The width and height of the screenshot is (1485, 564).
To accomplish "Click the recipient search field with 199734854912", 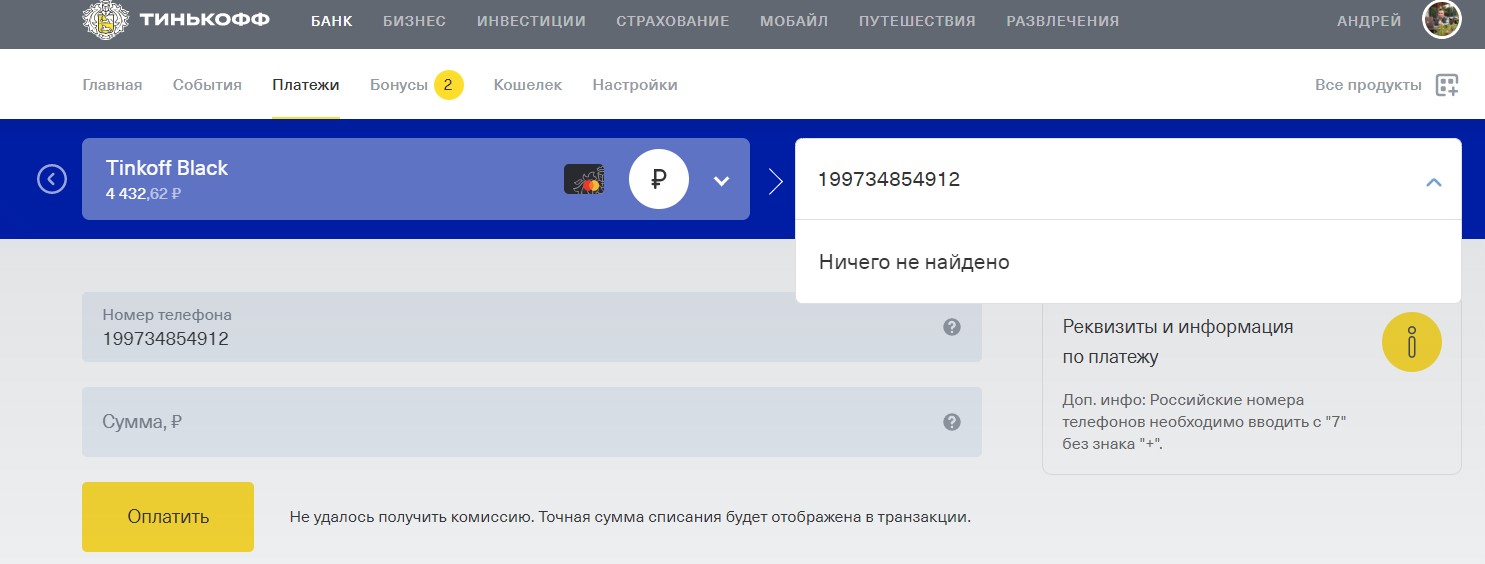I will (1128, 180).
